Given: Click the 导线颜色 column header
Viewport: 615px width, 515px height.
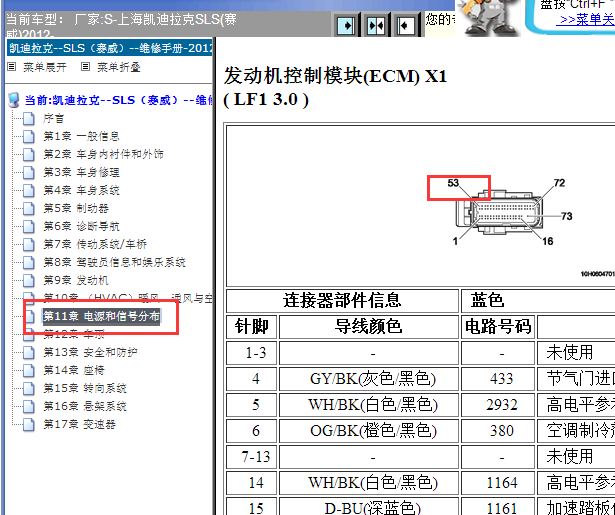Looking at the screenshot, I should coord(368,327).
